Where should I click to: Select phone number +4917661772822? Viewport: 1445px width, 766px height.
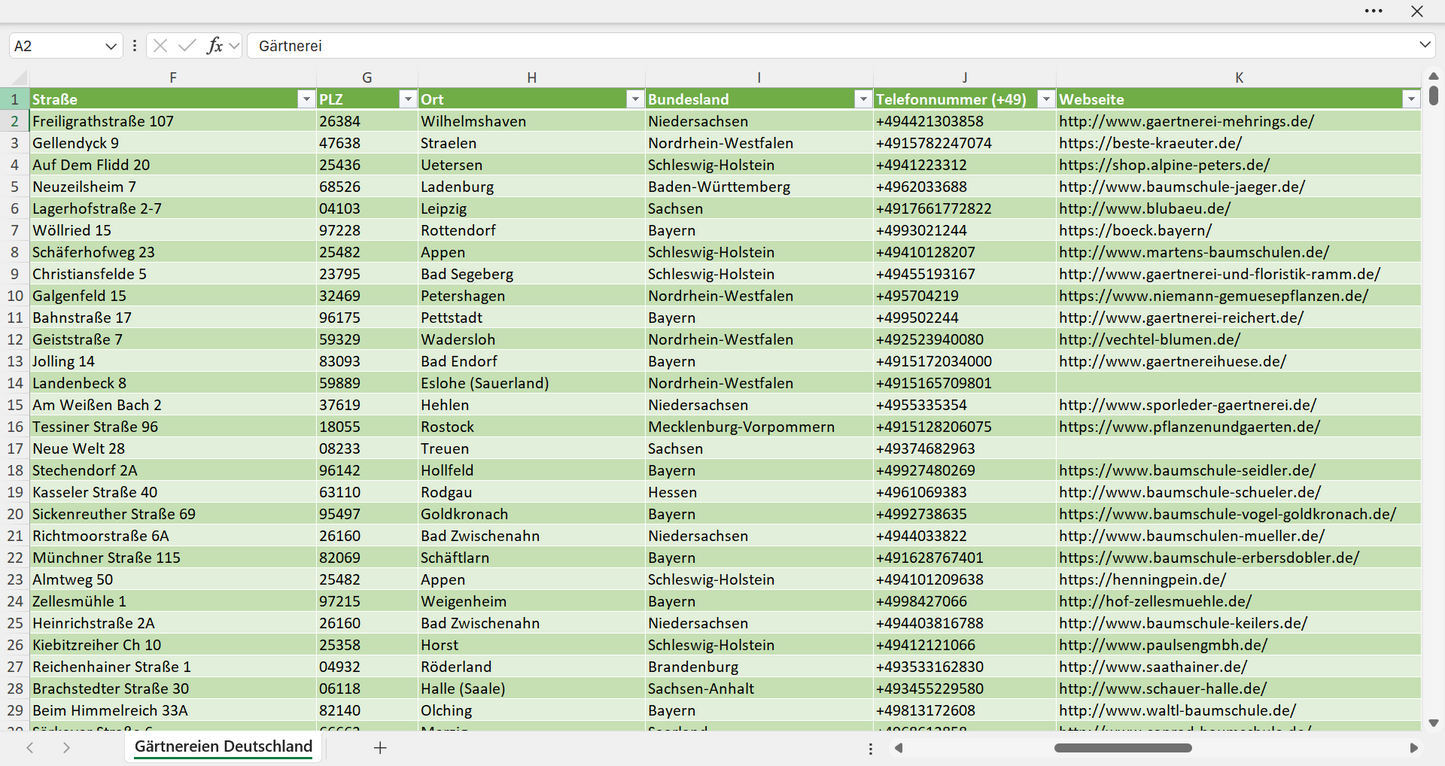965,208
